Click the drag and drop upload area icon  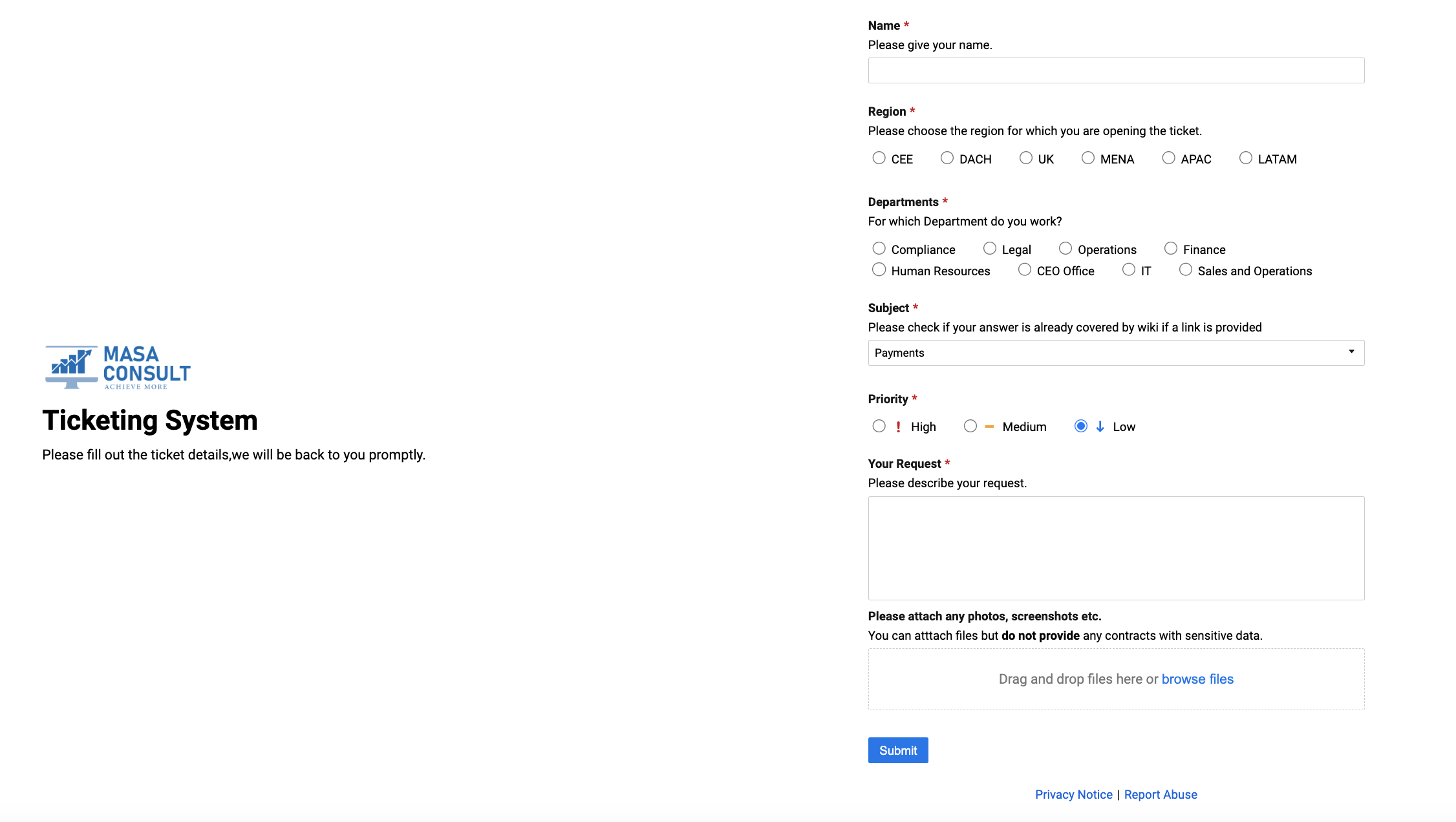pos(1116,679)
